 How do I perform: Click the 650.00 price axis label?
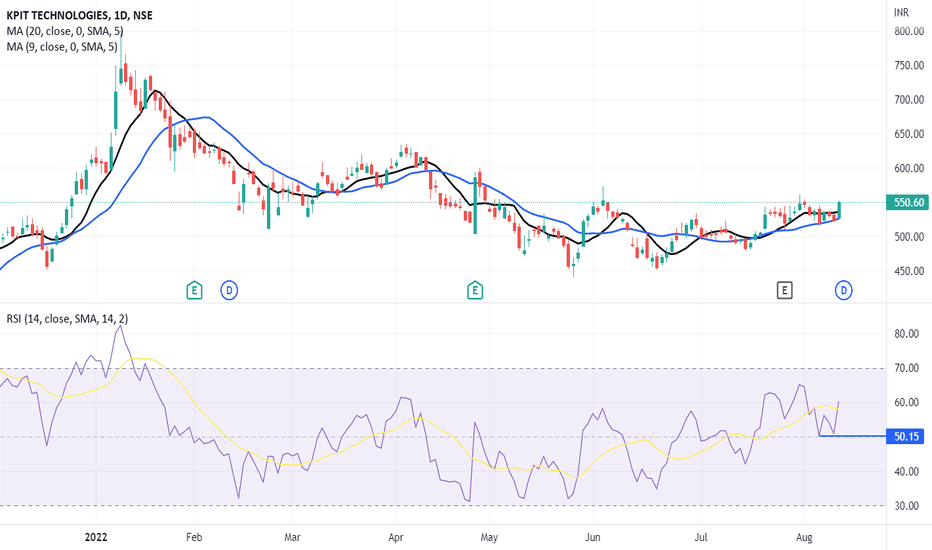tap(909, 134)
